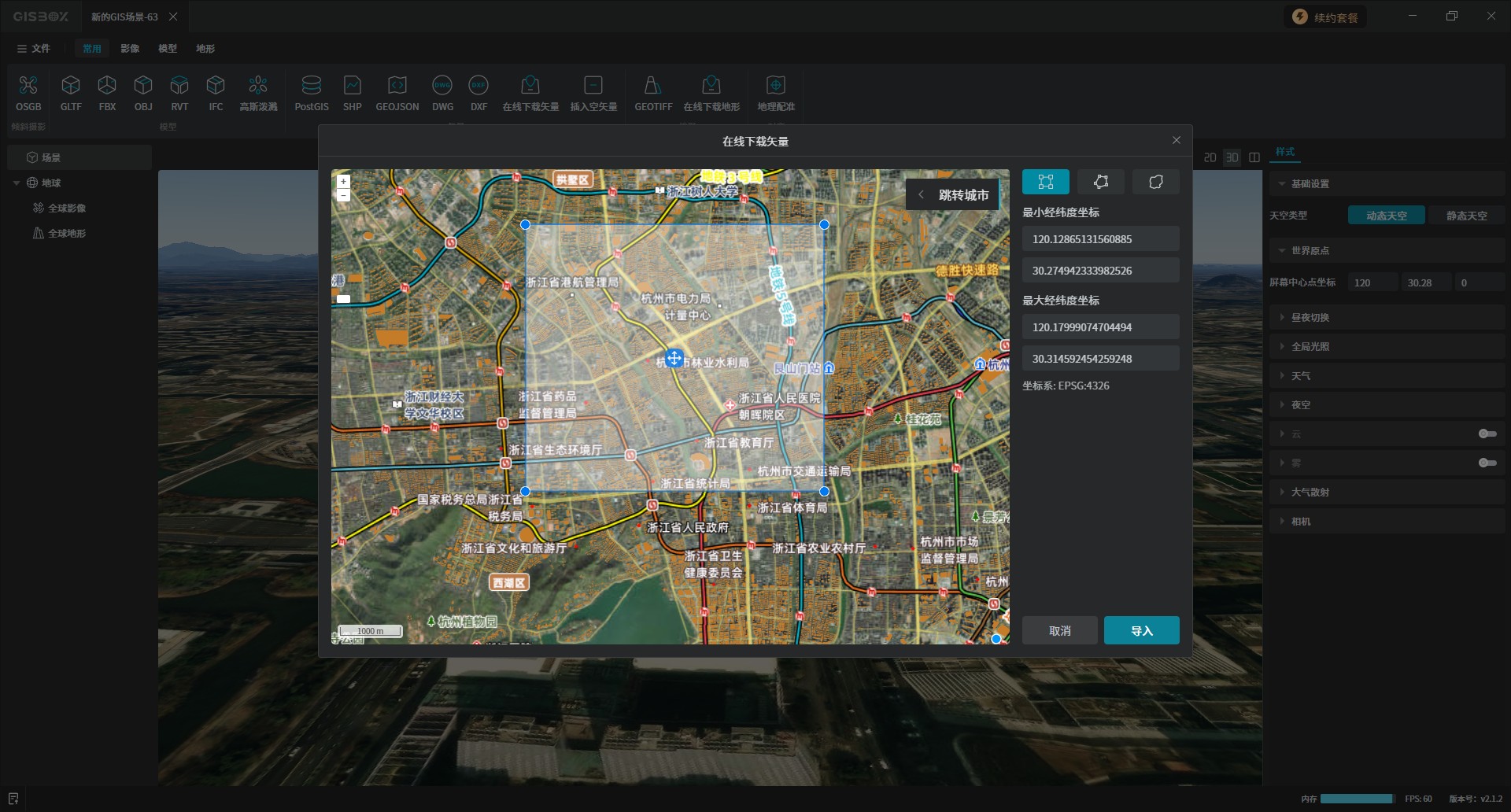Collapse the Earth tree node
Viewport: 1511px width, 812px height.
[x=17, y=183]
